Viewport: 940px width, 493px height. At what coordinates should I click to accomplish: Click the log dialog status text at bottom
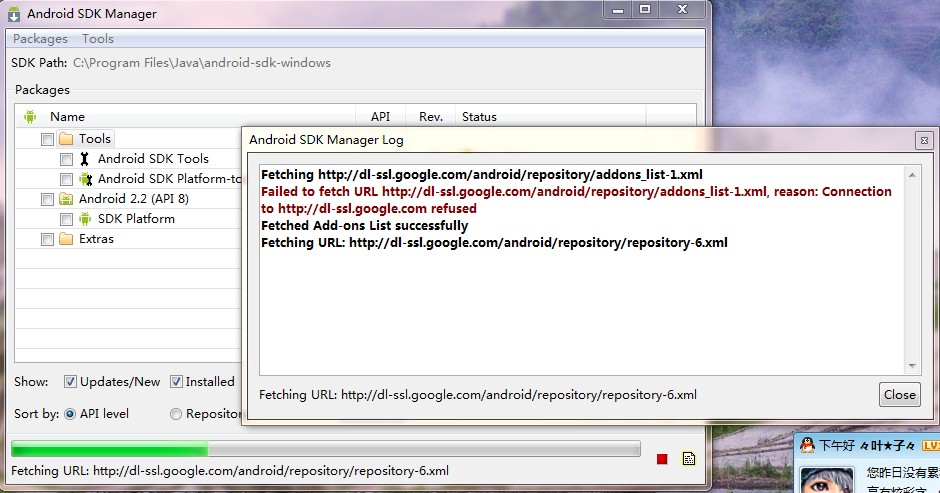pyautogui.click(x=478, y=395)
